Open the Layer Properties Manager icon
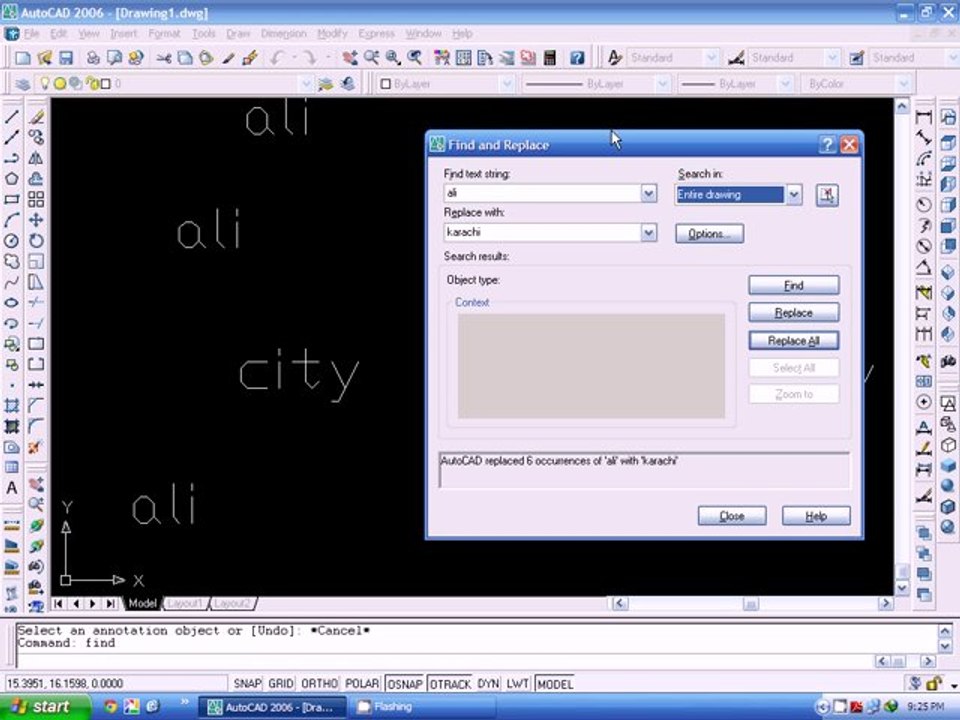This screenshot has width=960, height=720. tap(23, 84)
